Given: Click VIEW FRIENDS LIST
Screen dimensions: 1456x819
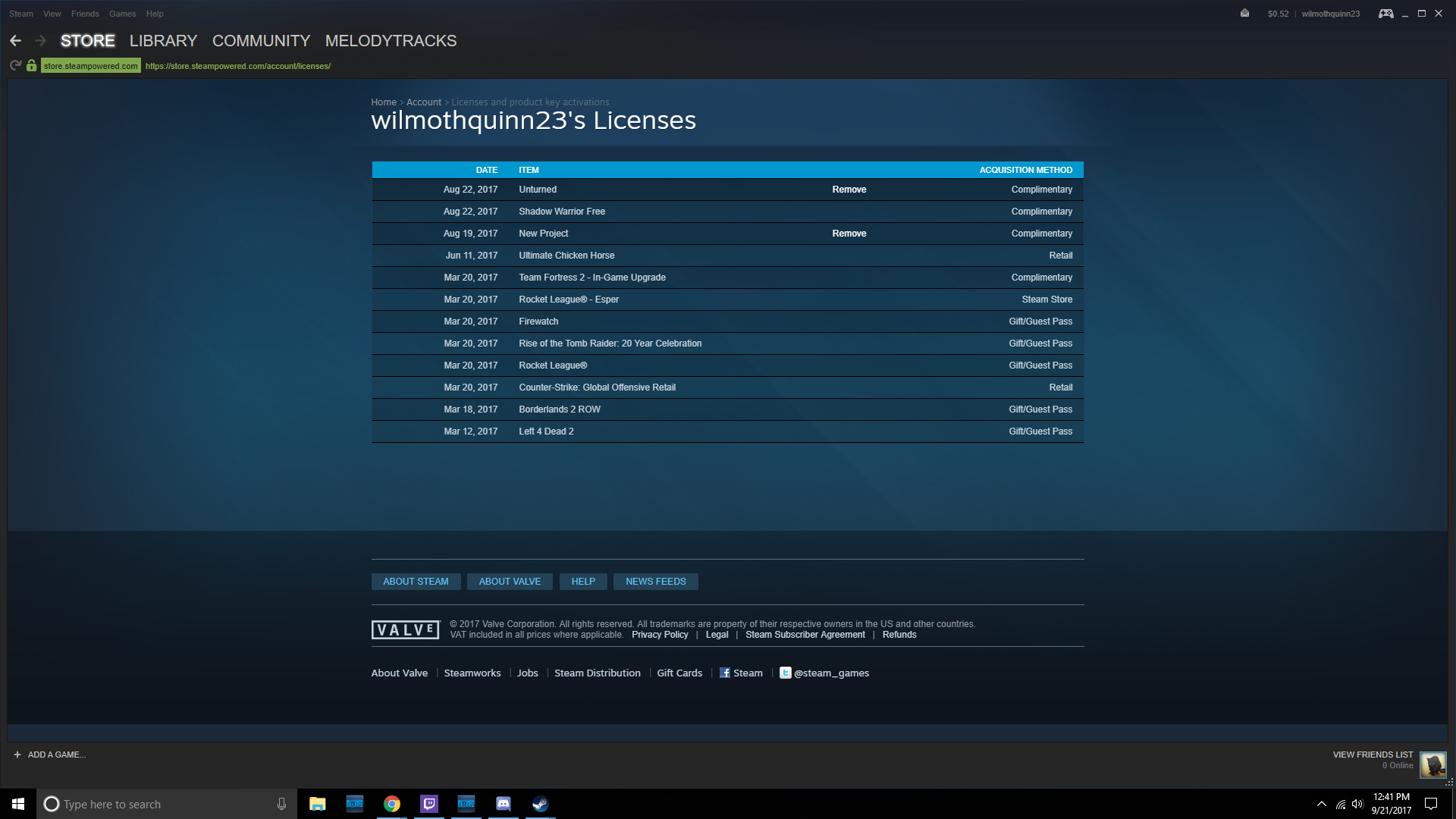Looking at the screenshot, I should 1373,755.
